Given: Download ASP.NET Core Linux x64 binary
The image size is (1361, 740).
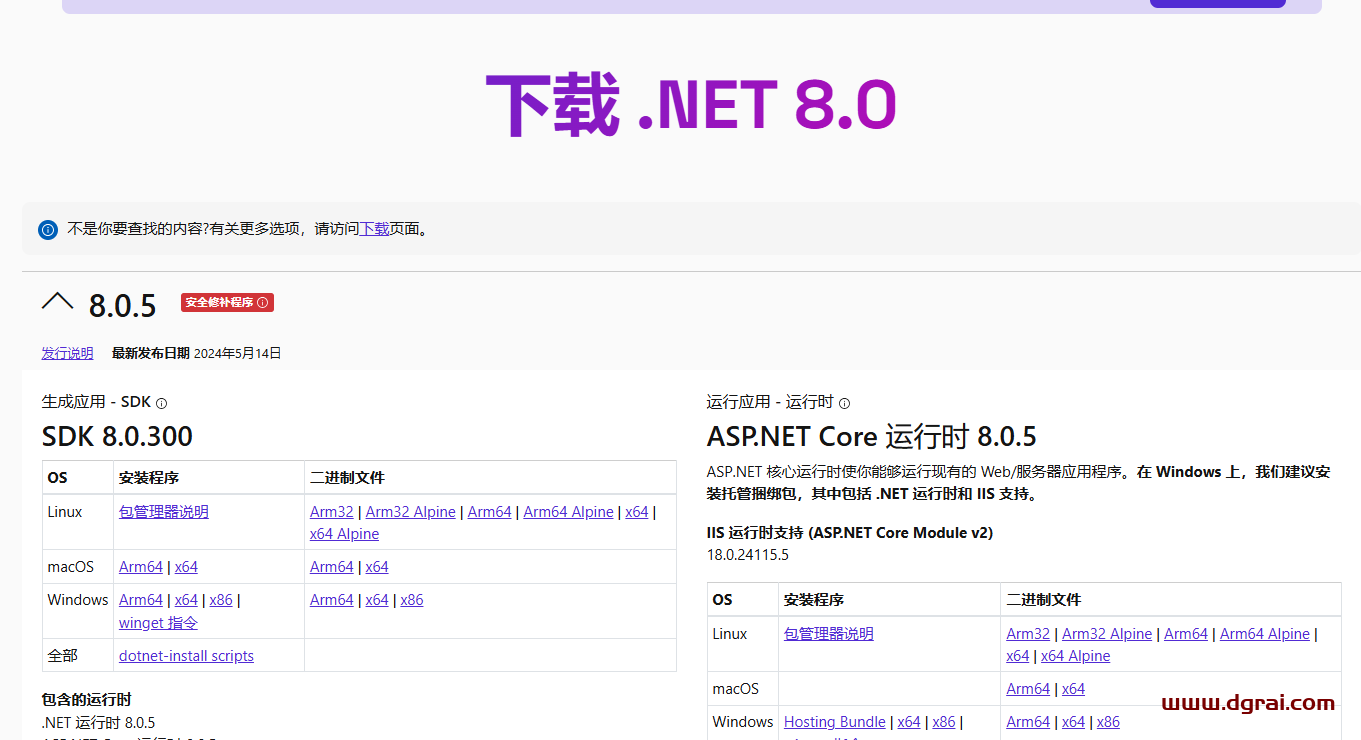Looking at the screenshot, I should [x=1018, y=656].
